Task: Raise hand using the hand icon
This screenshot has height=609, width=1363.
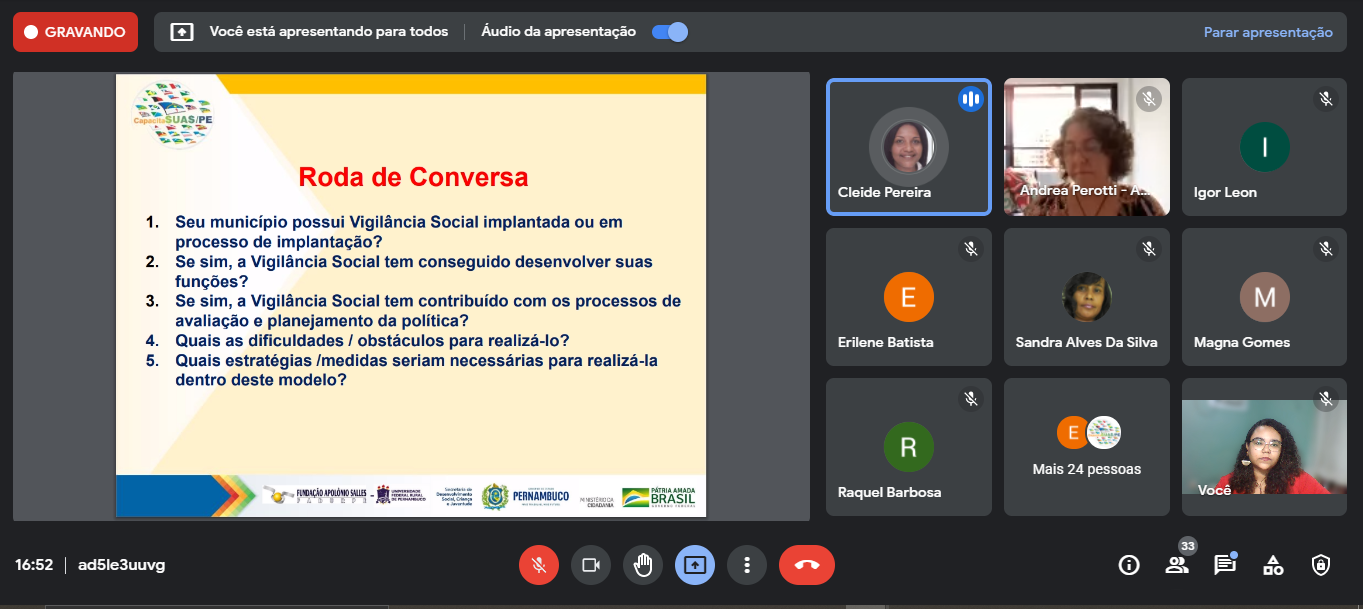Action: pos(642,565)
